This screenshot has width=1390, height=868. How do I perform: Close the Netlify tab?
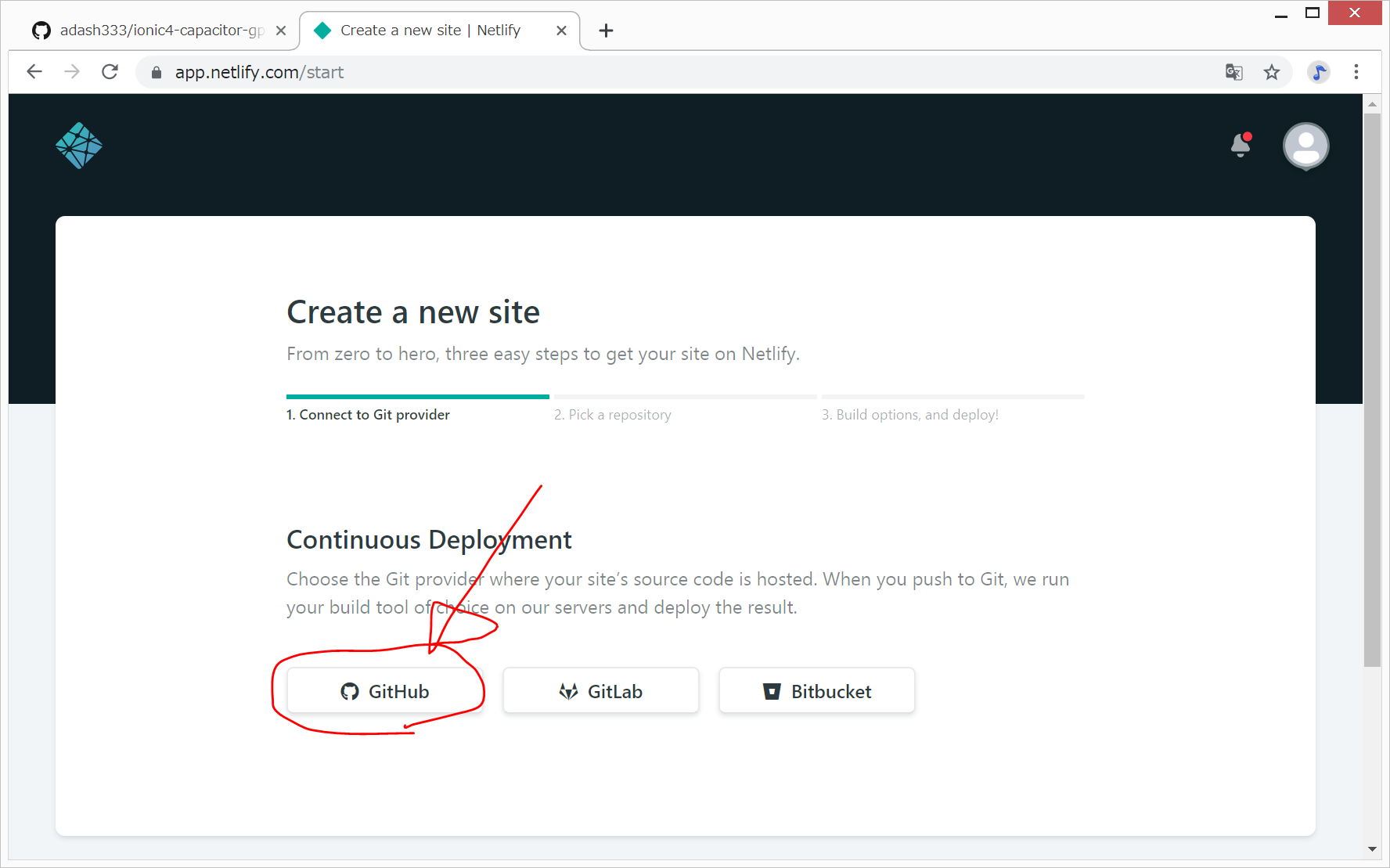tap(561, 31)
